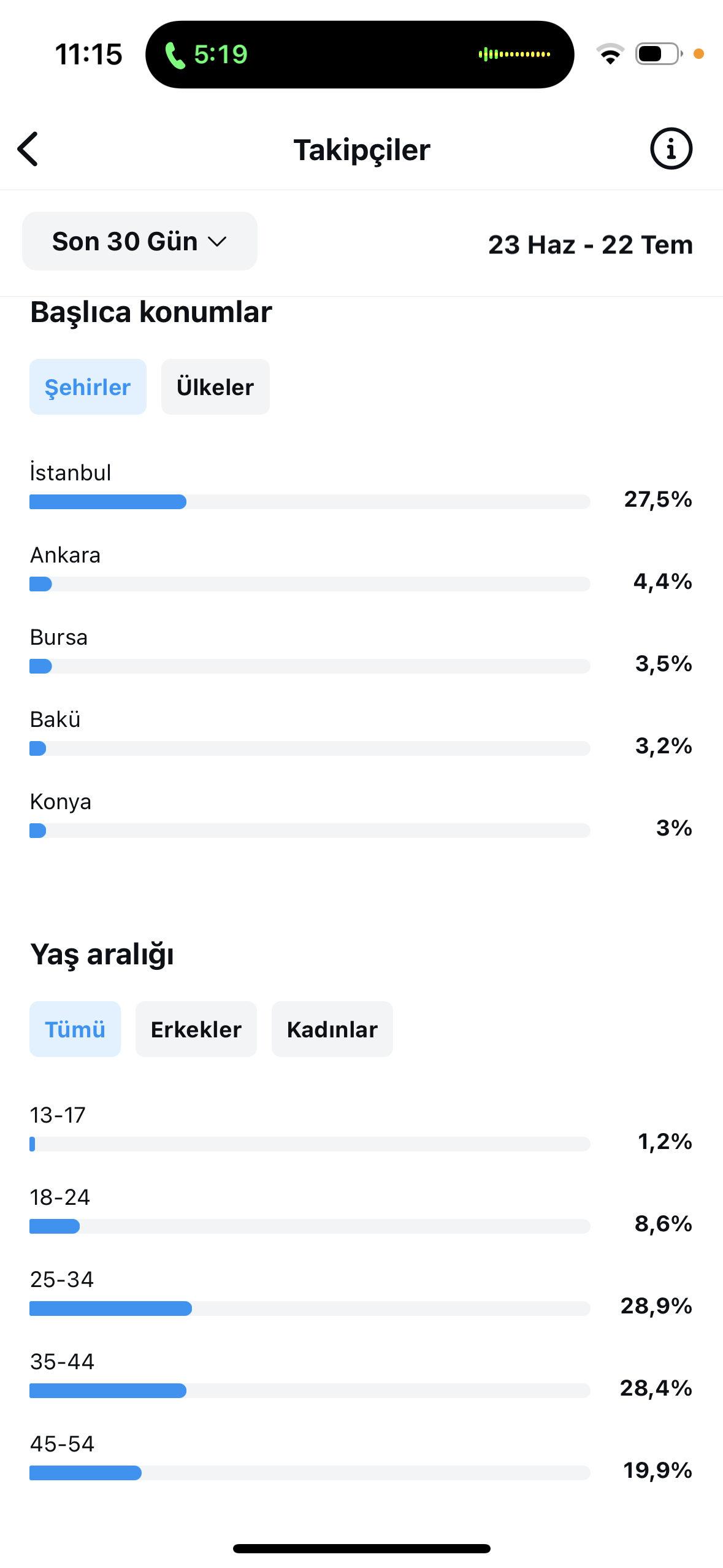Tap the 25-34 age range bar
Viewport: 723px width, 1568px height.
(310, 1309)
